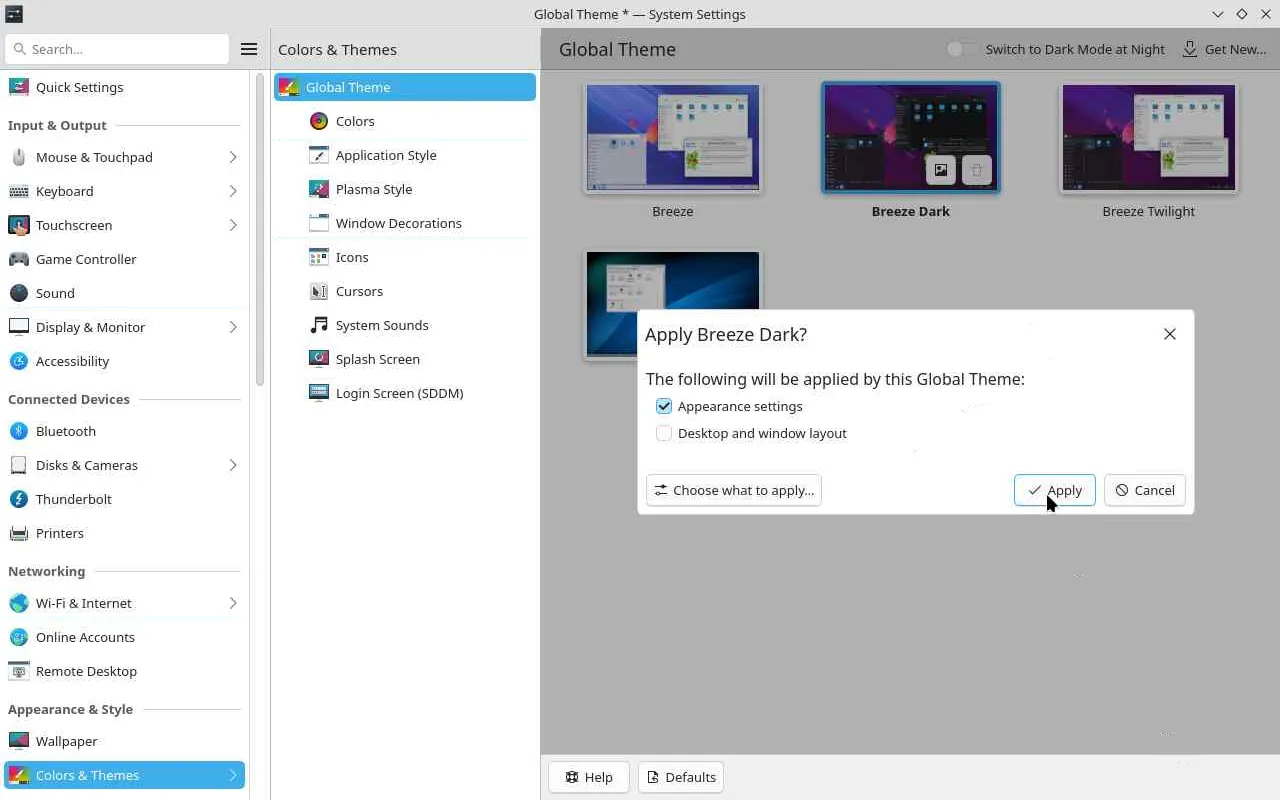Close the Apply Breeze Dark dialog
1280x800 pixels.
1170,334
